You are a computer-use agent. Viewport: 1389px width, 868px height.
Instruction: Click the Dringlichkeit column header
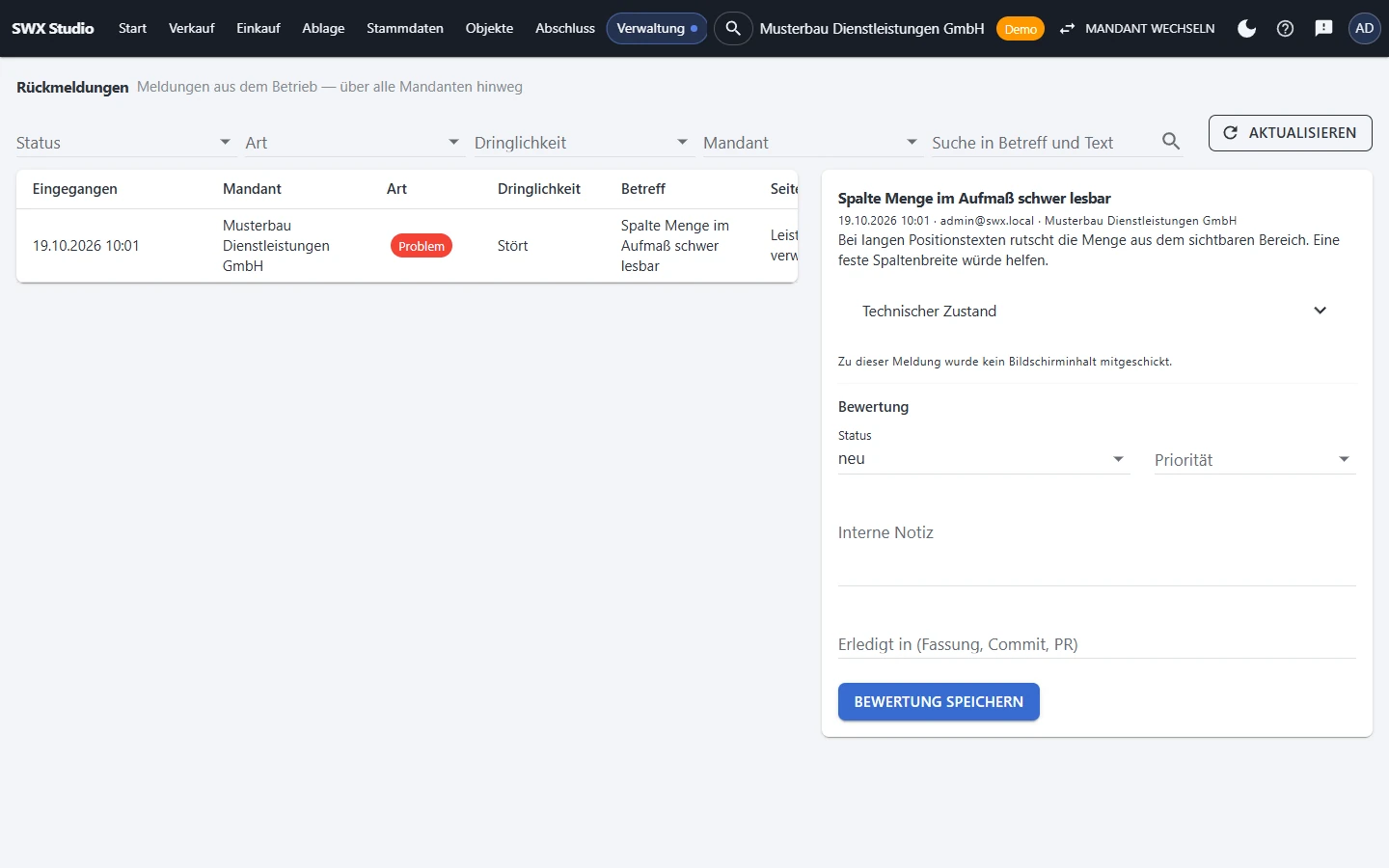coord(539,189)
